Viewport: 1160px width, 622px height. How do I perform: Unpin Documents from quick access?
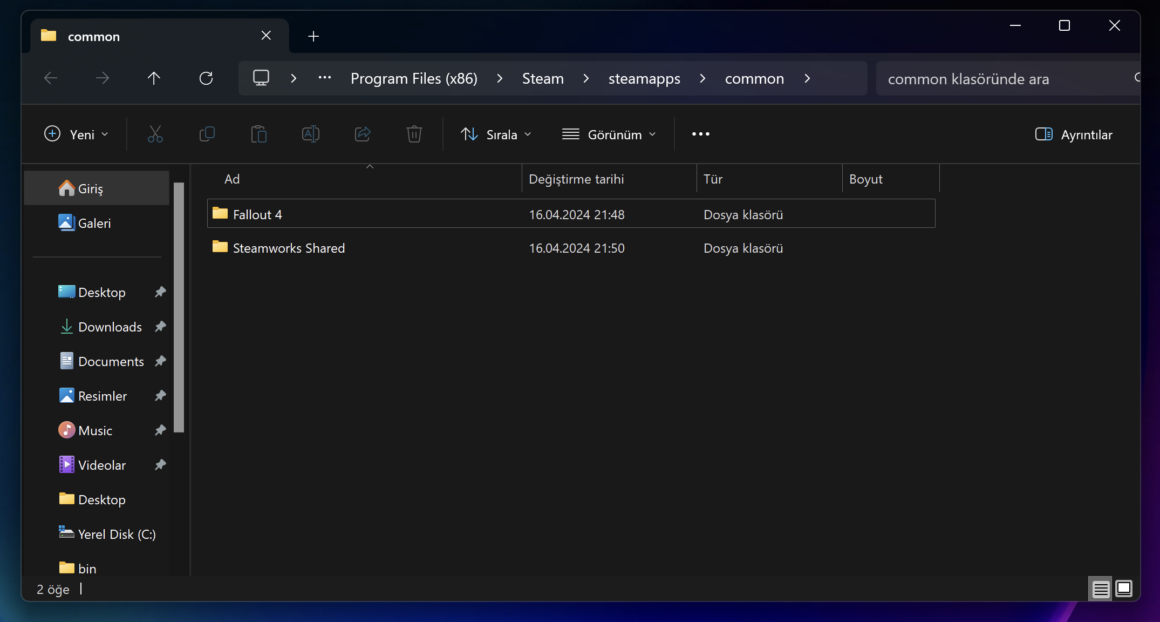[x=160, y=361]
